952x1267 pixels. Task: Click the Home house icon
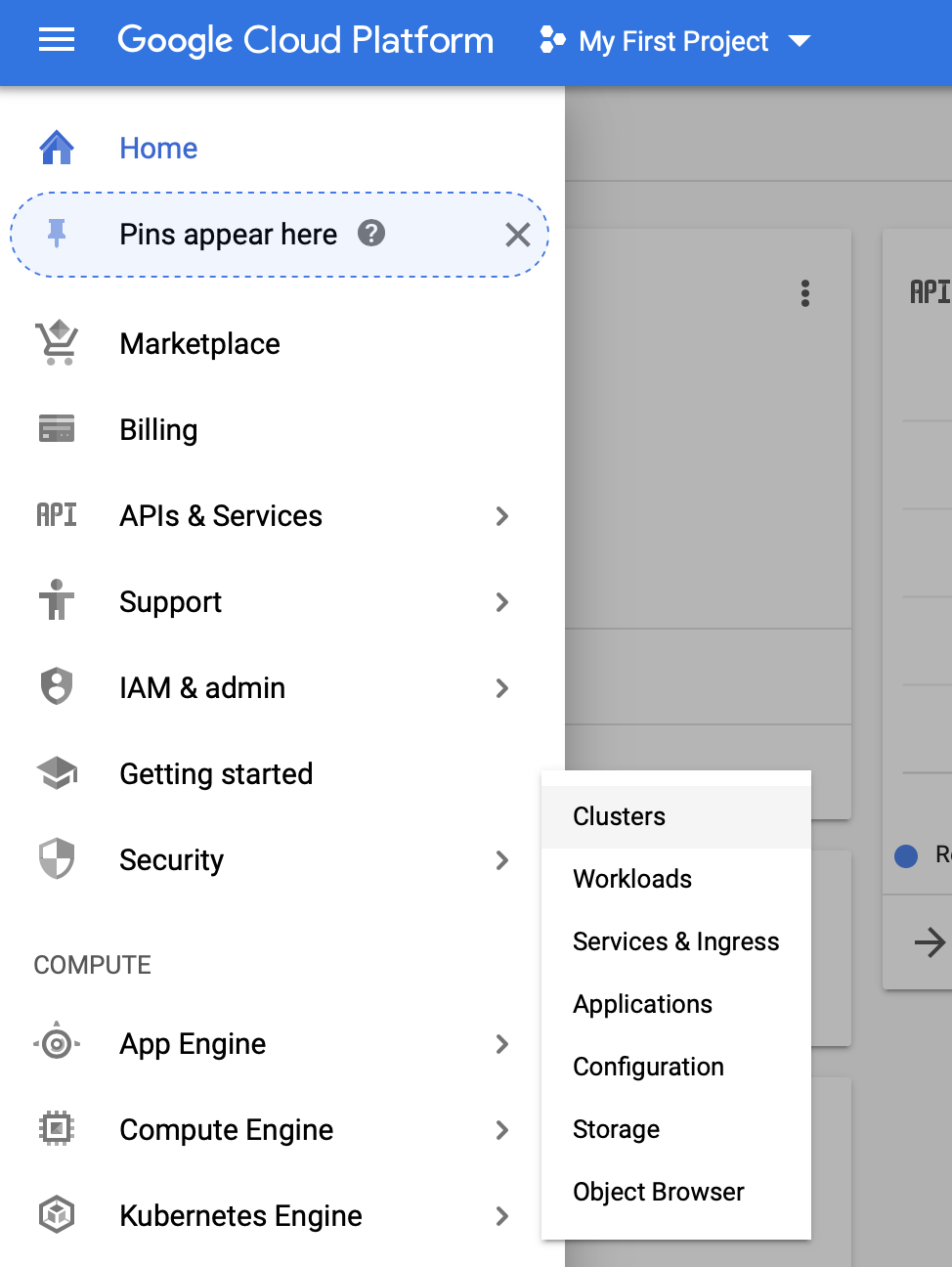[x=57, y=148]
